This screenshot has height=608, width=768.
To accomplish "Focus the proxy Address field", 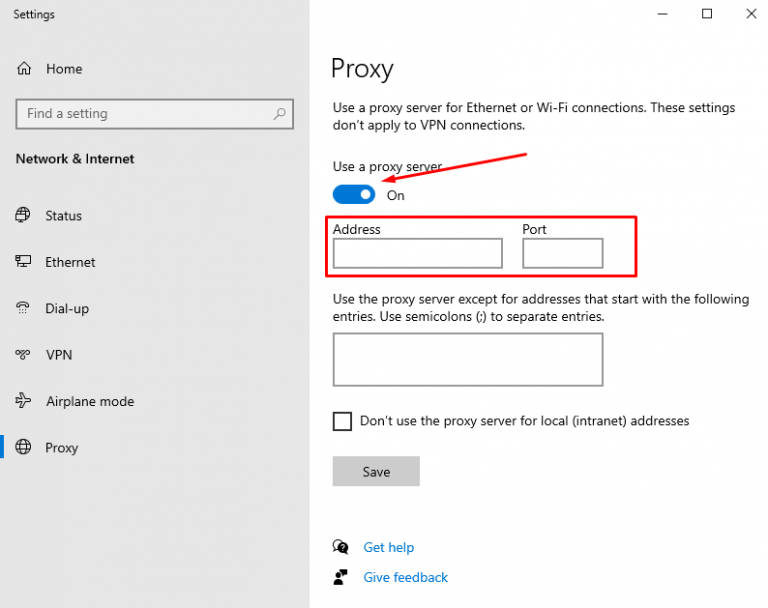I will pyautogui.click(x=418, y=253).
